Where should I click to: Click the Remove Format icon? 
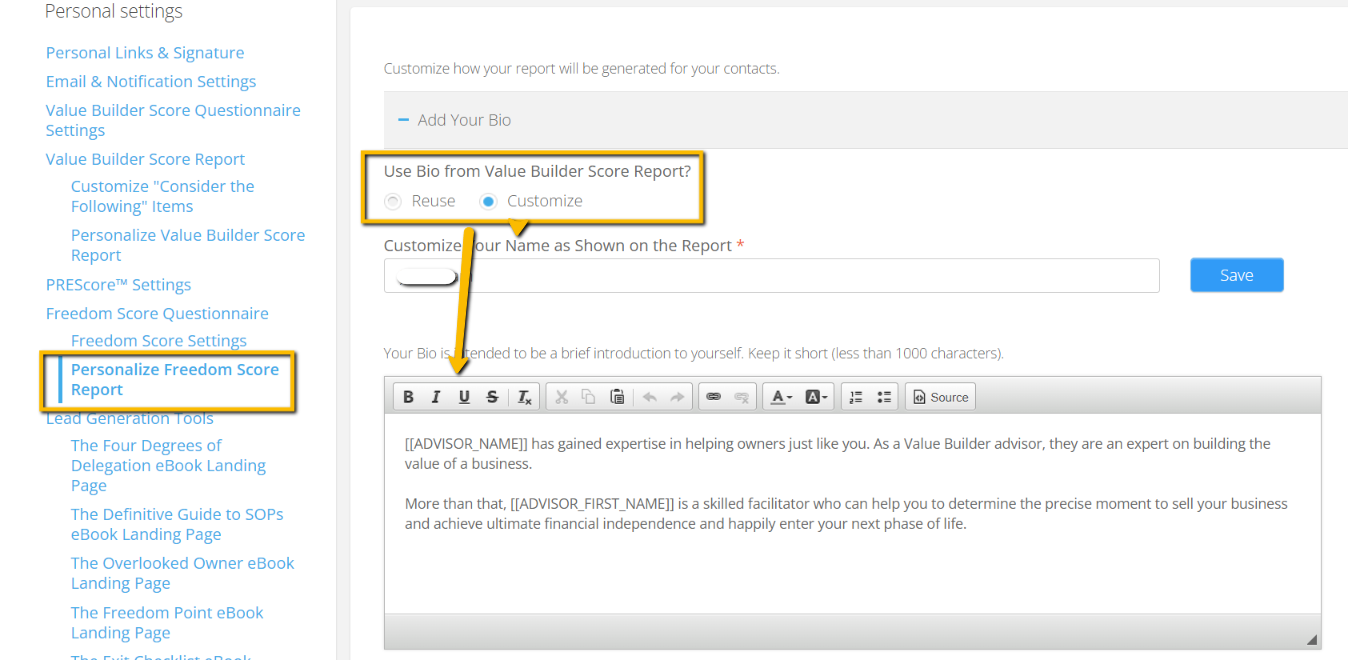[525, 397]
